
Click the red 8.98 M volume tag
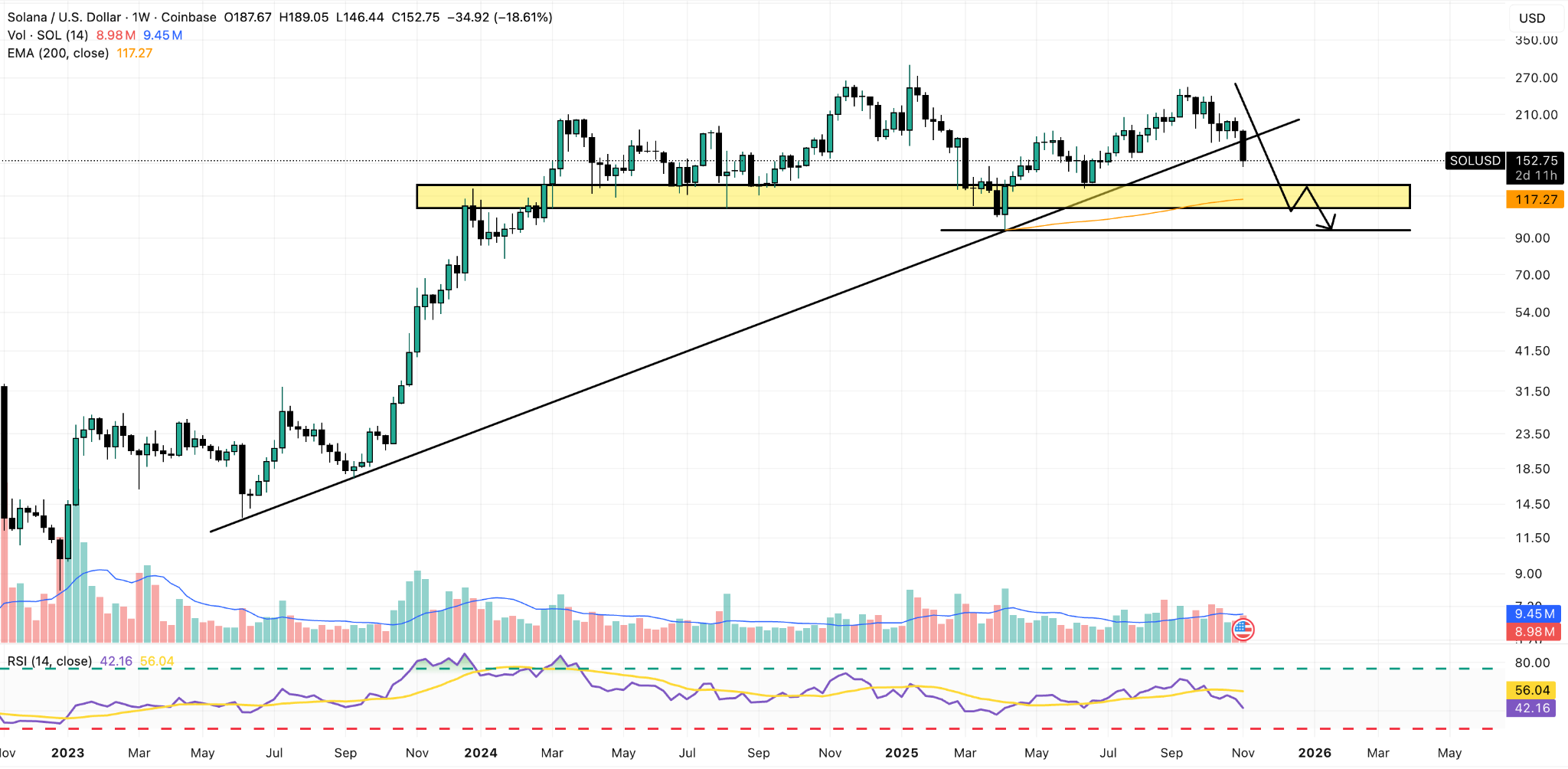(x=1534, y=632)
